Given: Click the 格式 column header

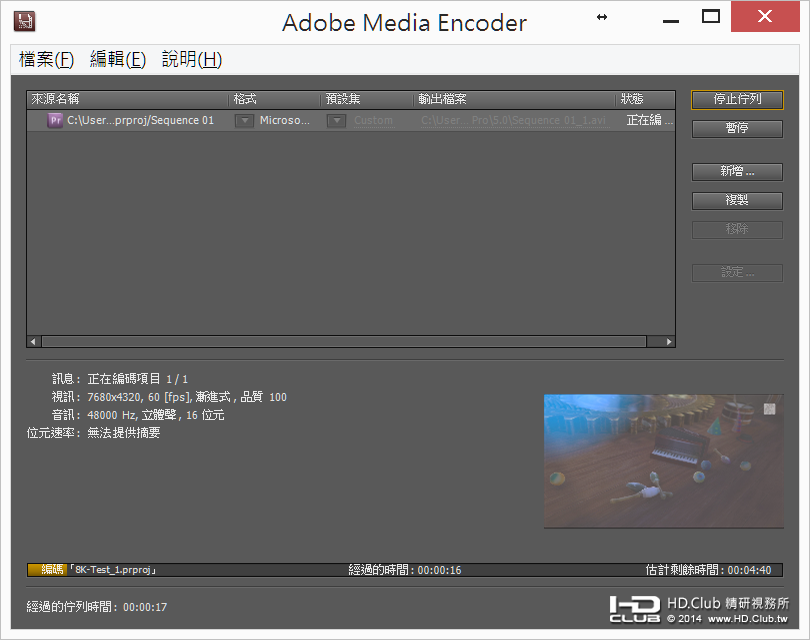Looking at the screenshot, I should coord(274,99).
